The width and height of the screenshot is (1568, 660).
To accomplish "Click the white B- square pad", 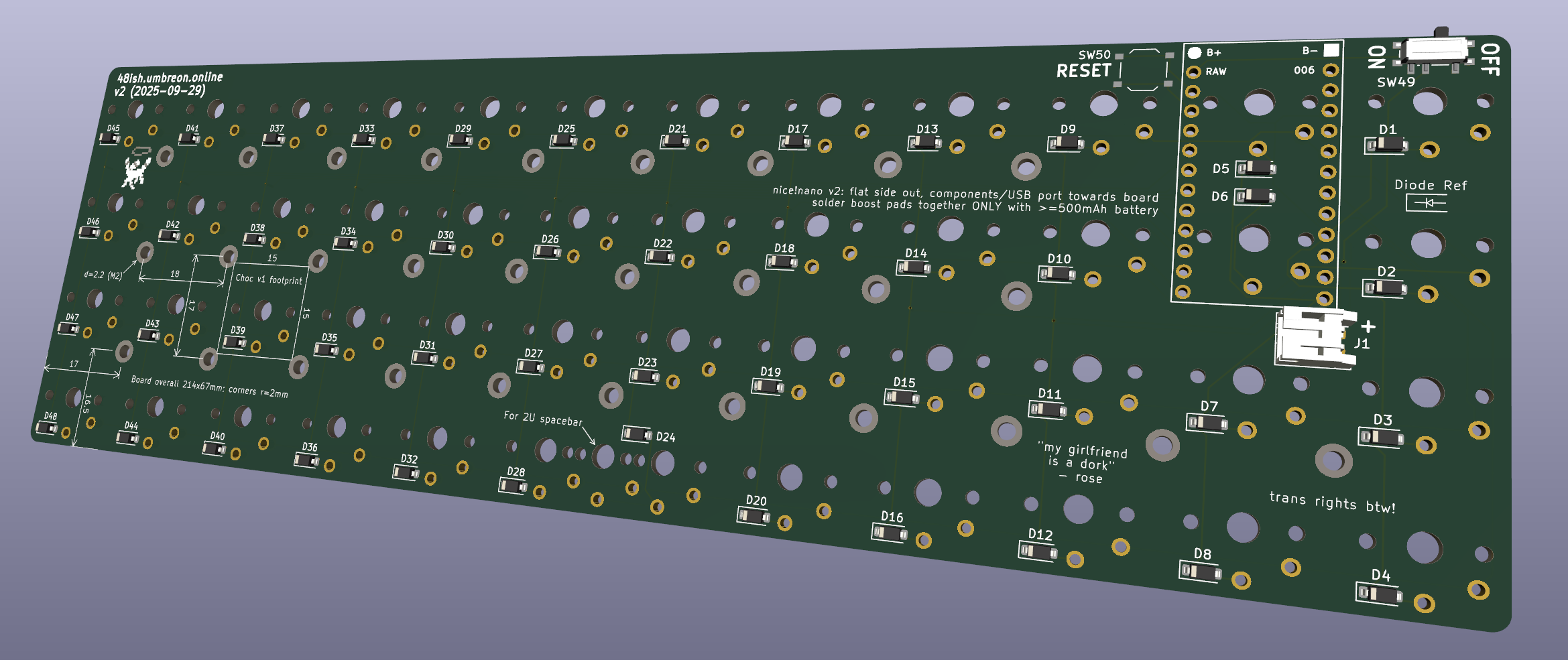I will click(1331, 50).
